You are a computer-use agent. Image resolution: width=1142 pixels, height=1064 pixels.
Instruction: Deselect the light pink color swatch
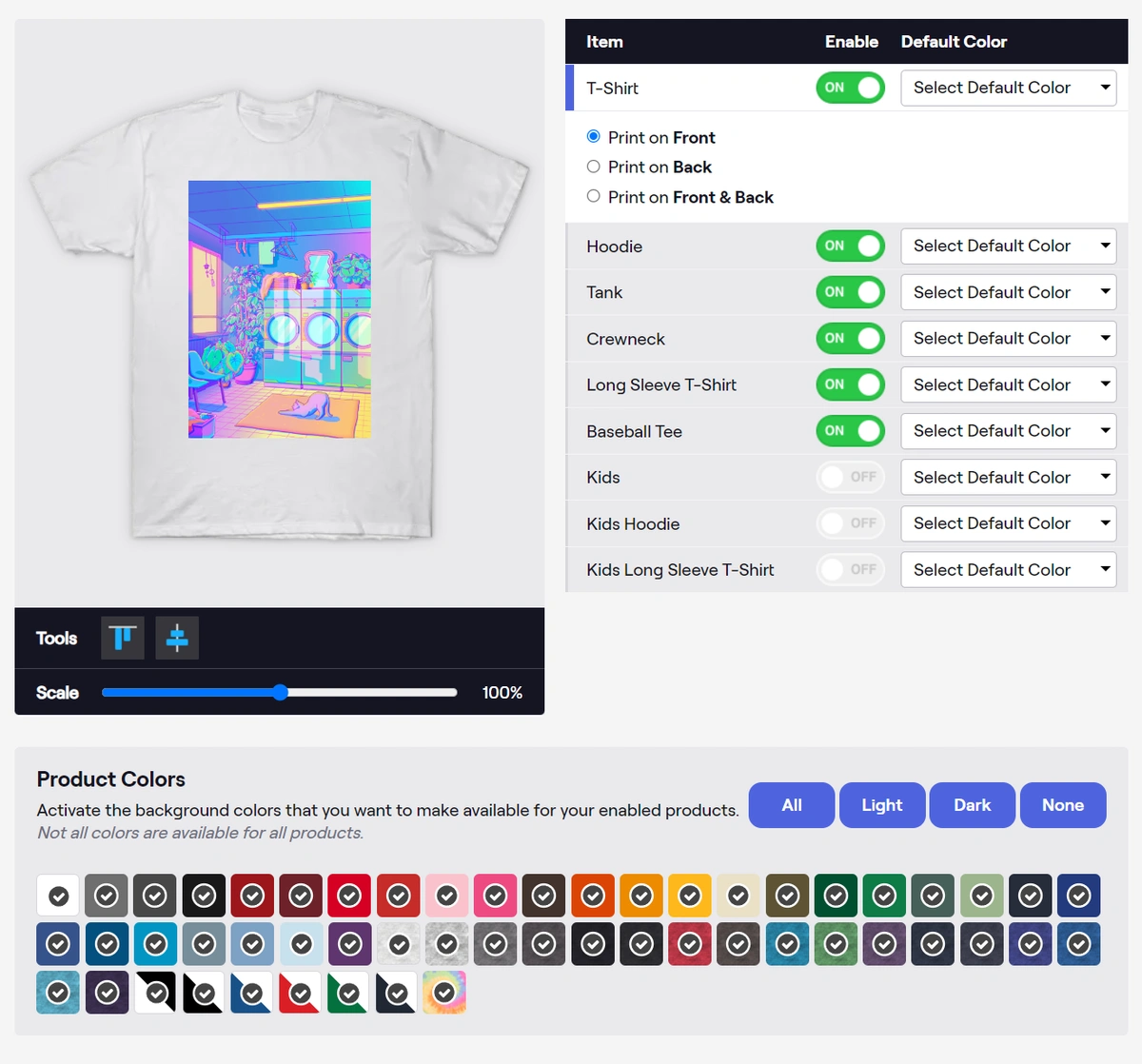[447, 896]
